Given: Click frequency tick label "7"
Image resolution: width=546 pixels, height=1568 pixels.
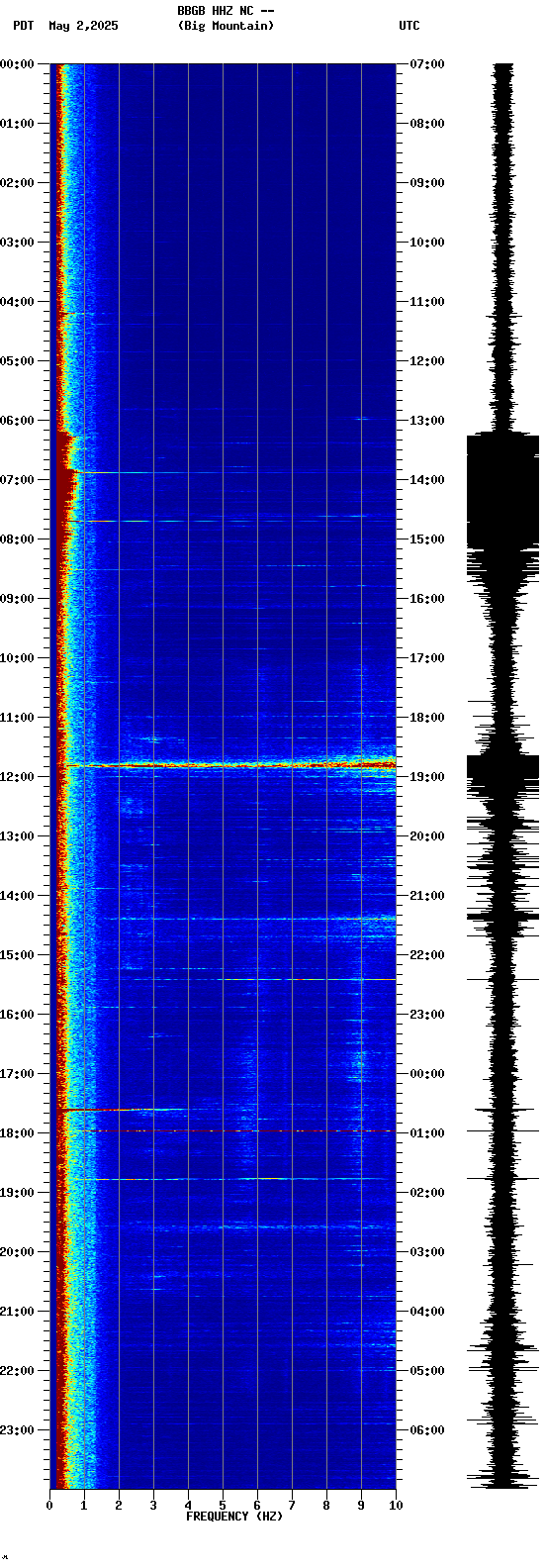Looking at the screenshot, I should (292, 1506).
